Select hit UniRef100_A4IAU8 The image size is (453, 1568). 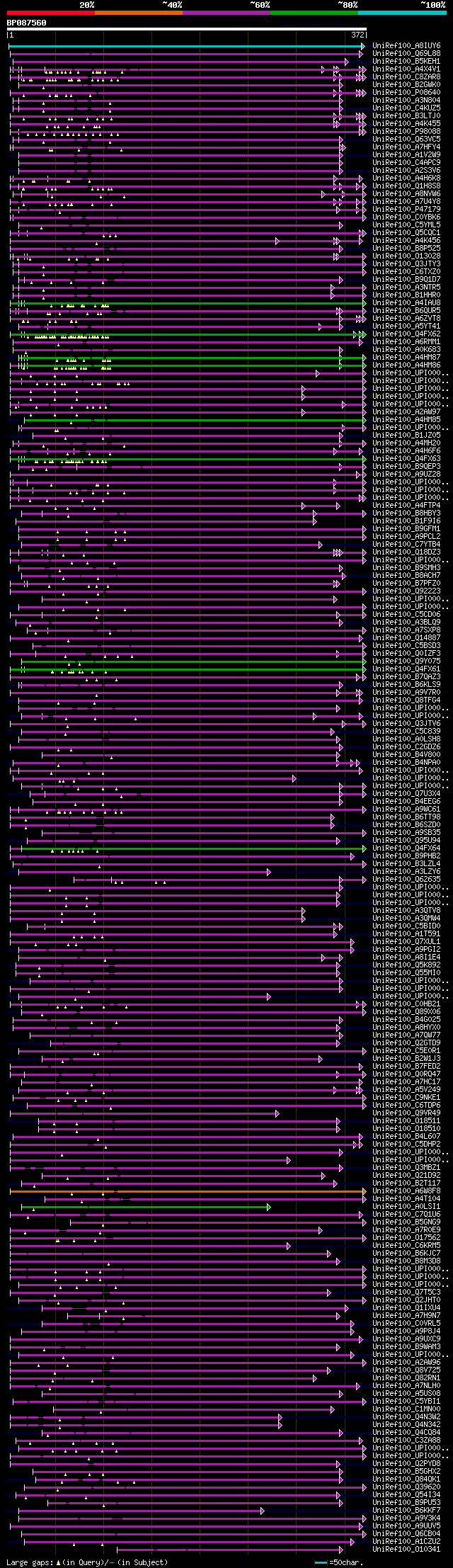coord(406,302)
